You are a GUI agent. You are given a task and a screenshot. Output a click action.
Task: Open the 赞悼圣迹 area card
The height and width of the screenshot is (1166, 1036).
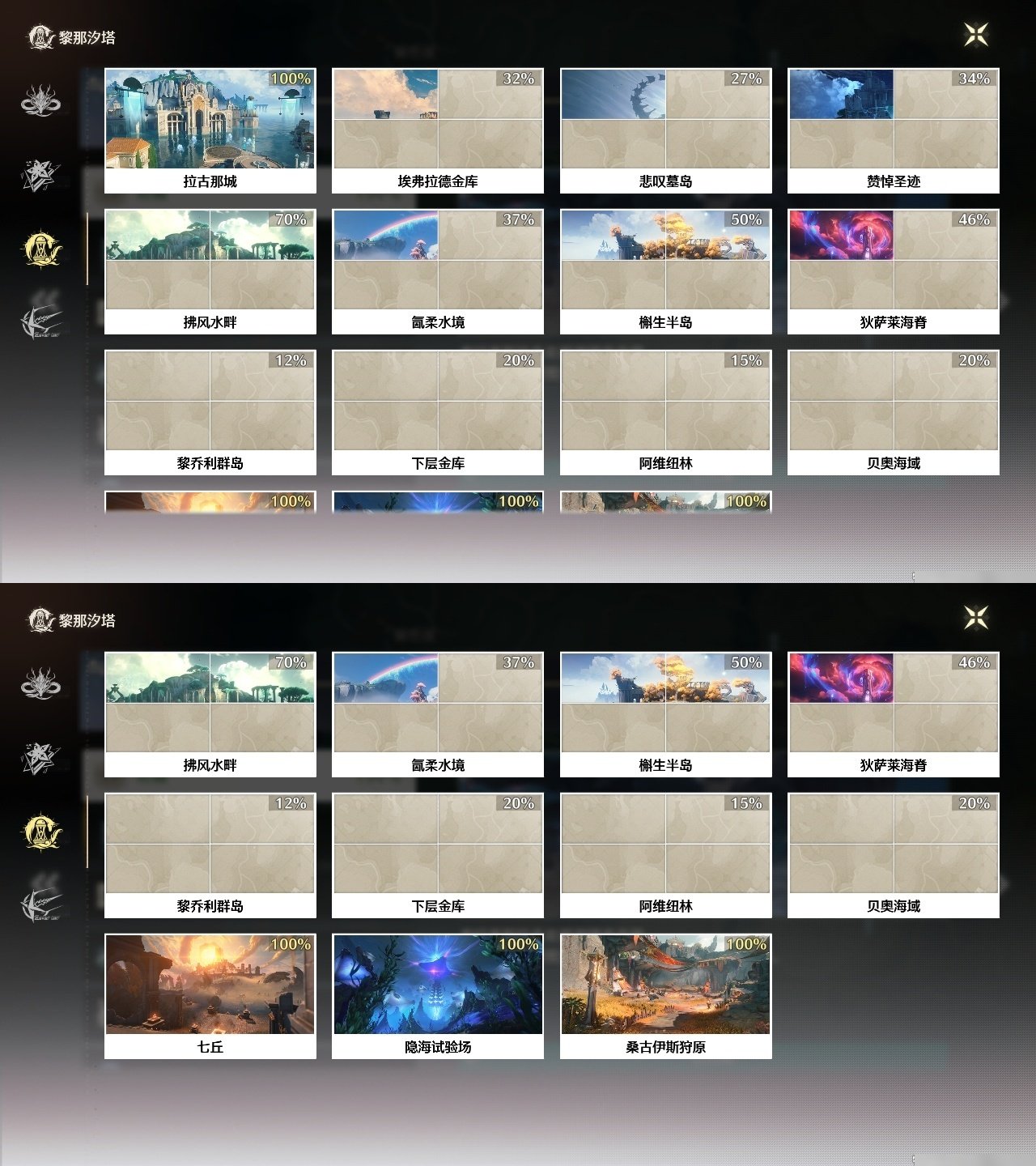tap(894, 130)
